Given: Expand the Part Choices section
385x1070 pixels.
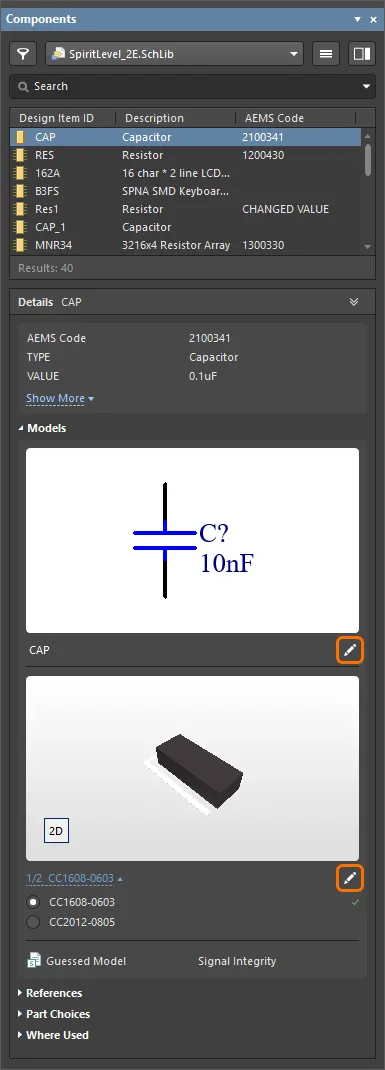Looking at the screenshot, I should tap(54, 1014).
